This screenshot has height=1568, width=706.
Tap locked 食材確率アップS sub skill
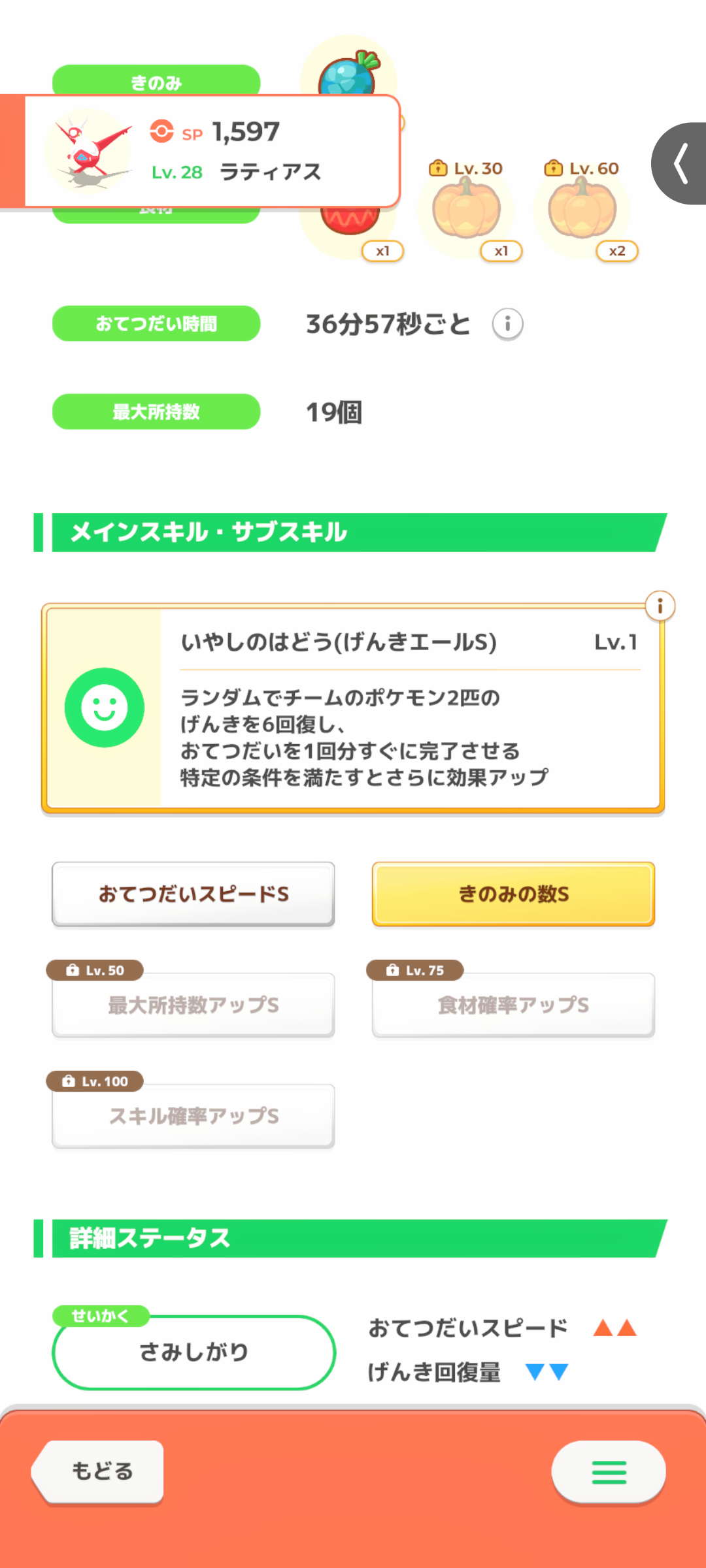513,1005
